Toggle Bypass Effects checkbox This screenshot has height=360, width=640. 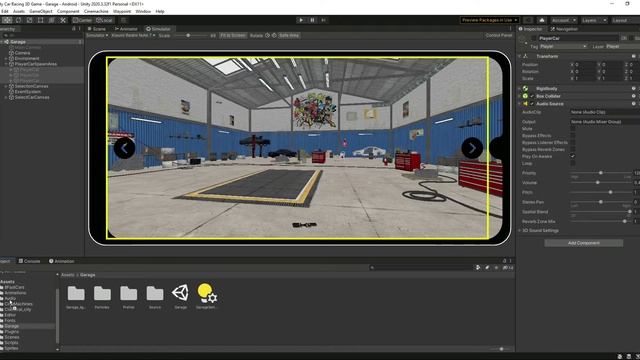pyautogui.click(x=573, y=136)
